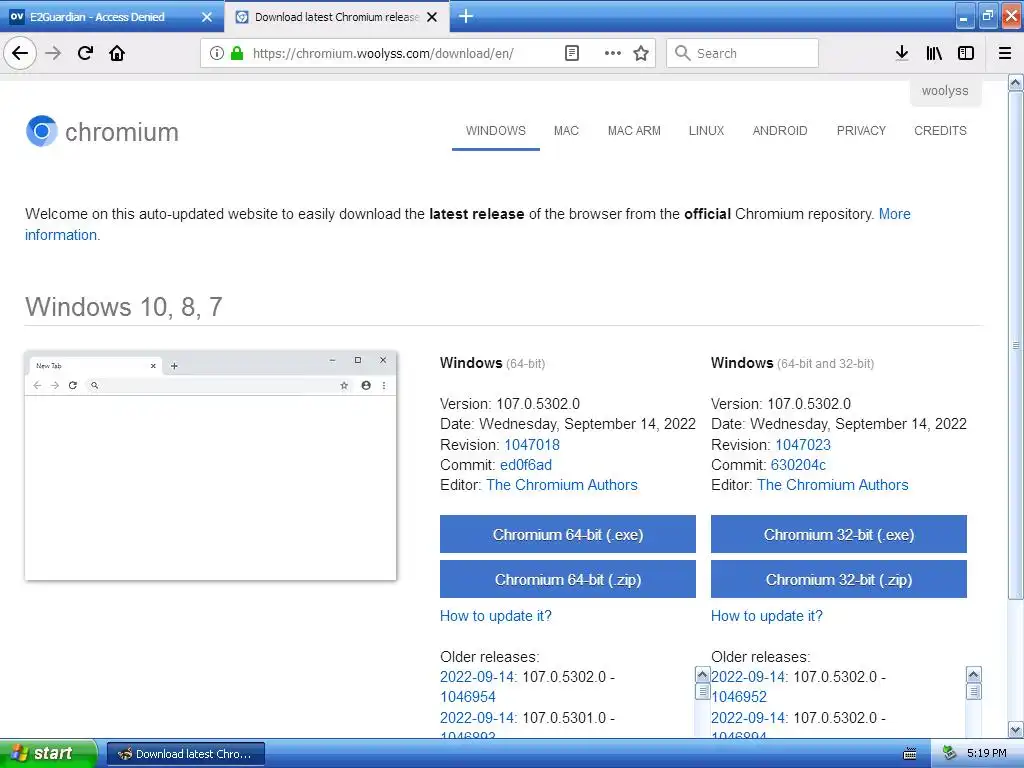Show site information icon in address bar
1024x768 pixels.
pyautogui.click(x=216, y=53)
